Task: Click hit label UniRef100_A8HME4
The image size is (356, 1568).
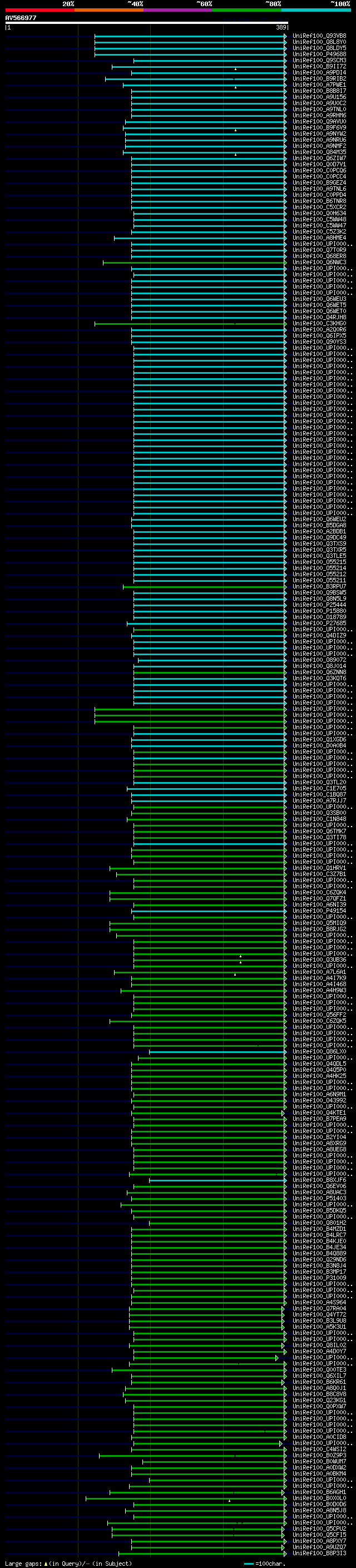Action: (x=319, y=238)
